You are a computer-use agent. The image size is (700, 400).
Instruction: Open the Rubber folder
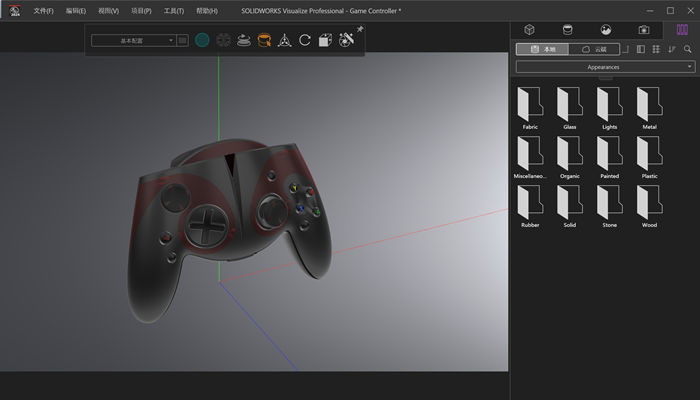(530, 206)
